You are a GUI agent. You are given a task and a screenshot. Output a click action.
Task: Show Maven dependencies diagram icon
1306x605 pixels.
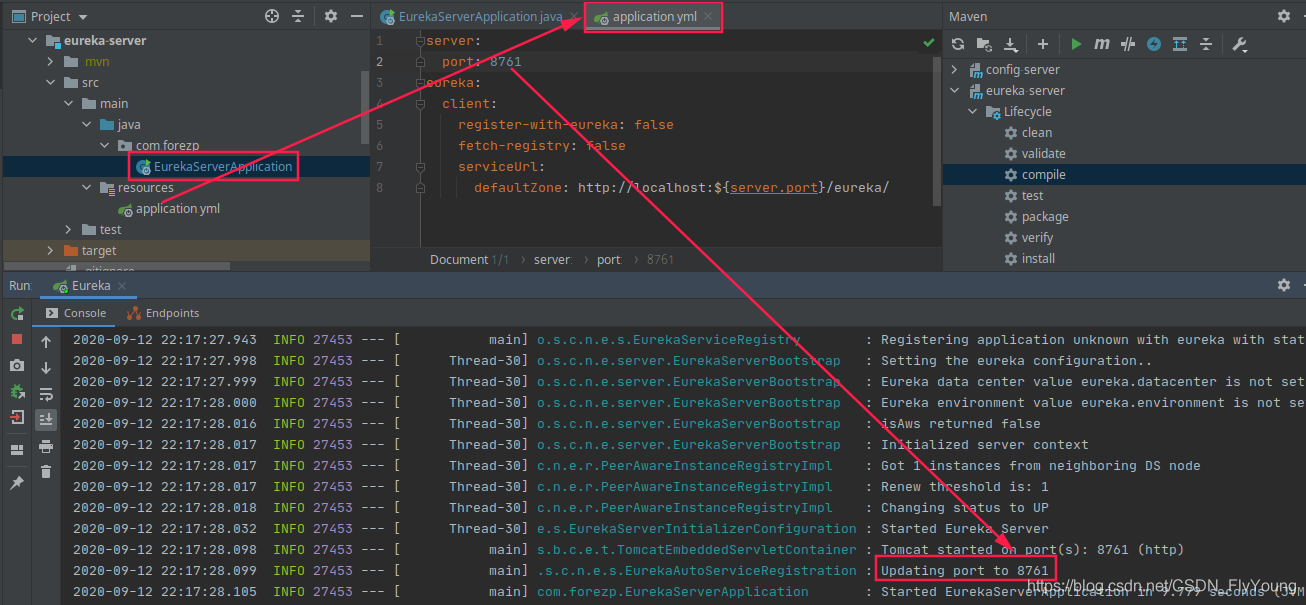1180,44
